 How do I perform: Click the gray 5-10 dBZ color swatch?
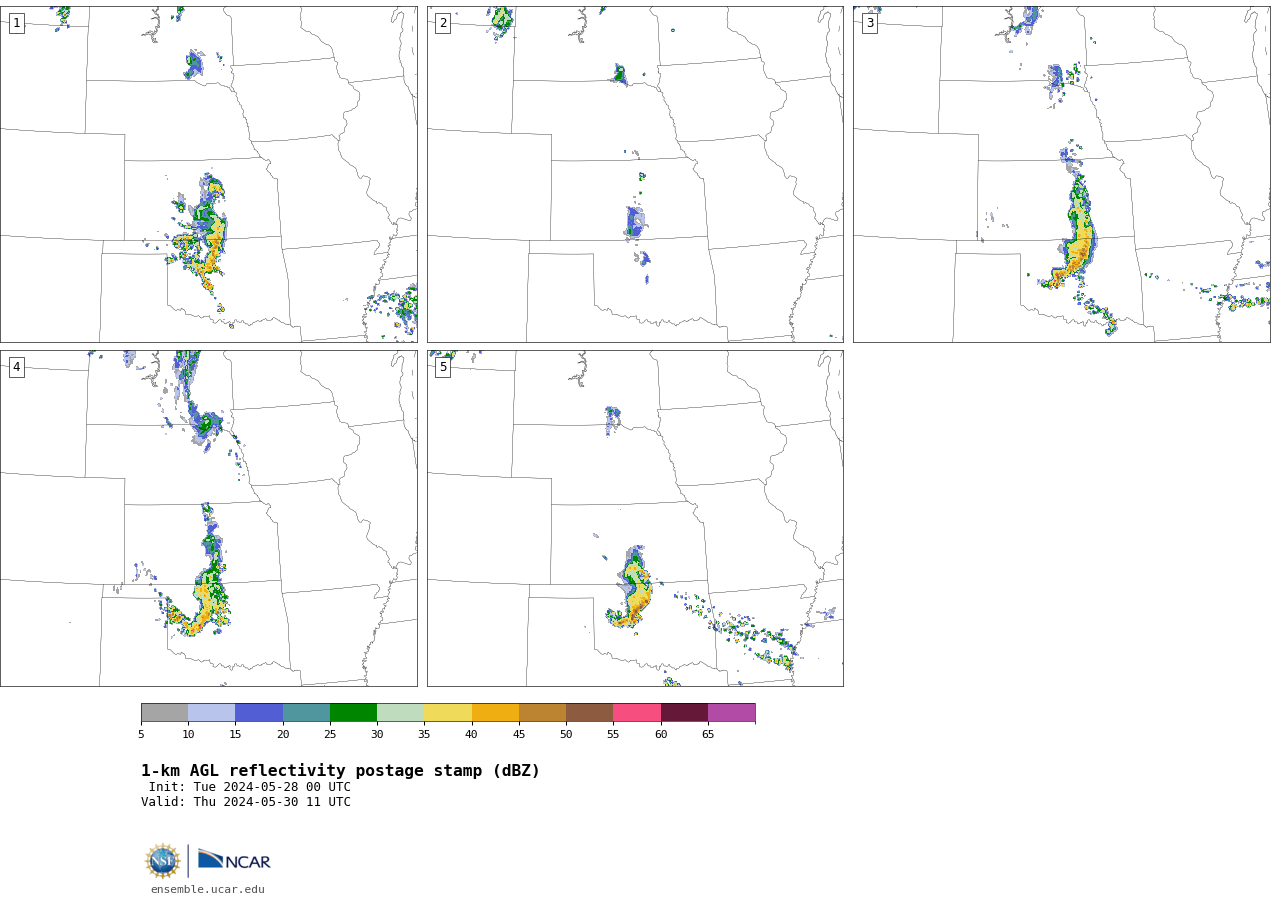pyautogui.click(x=164, y=713)
